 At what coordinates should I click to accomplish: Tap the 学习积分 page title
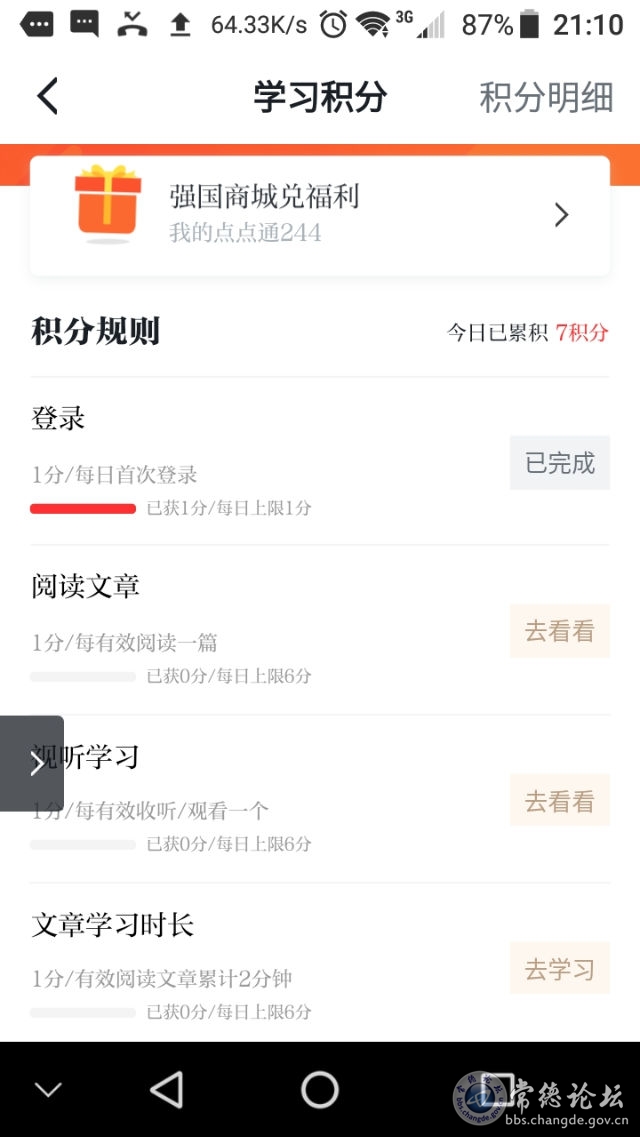pos(320,97)
